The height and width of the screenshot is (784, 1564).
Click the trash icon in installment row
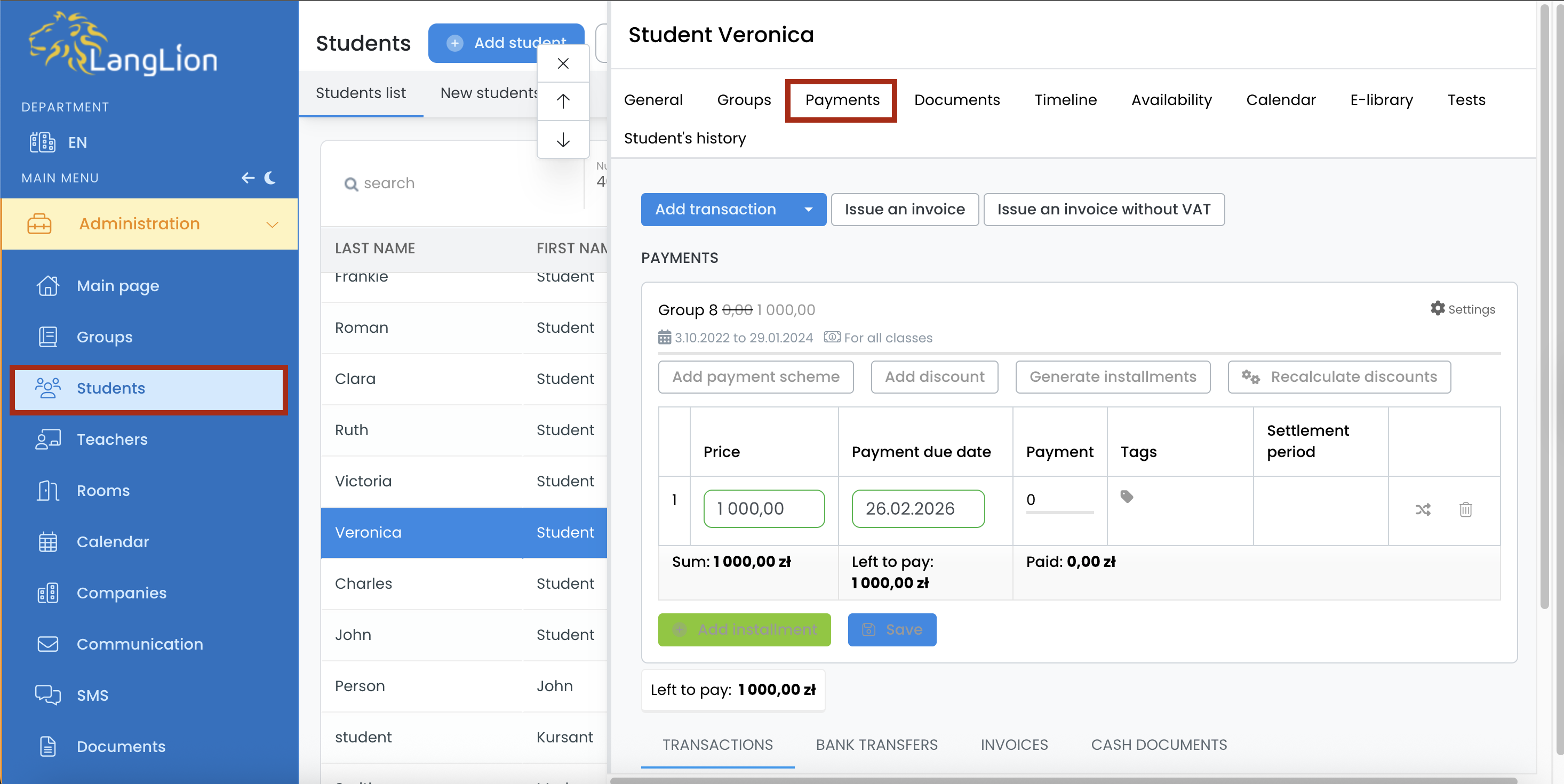pyautogui.click(x=1465, y=509)
